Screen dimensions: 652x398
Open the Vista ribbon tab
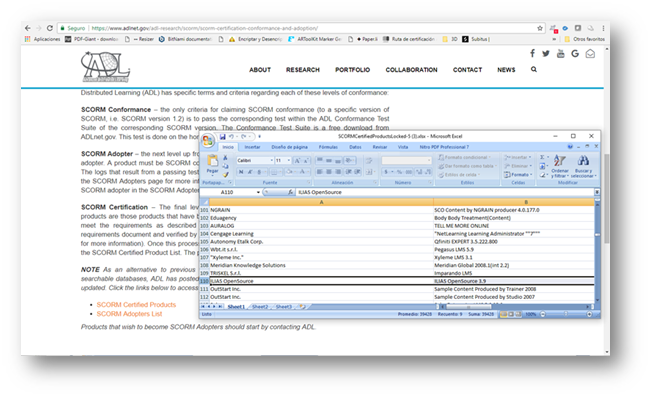(403, 147)
